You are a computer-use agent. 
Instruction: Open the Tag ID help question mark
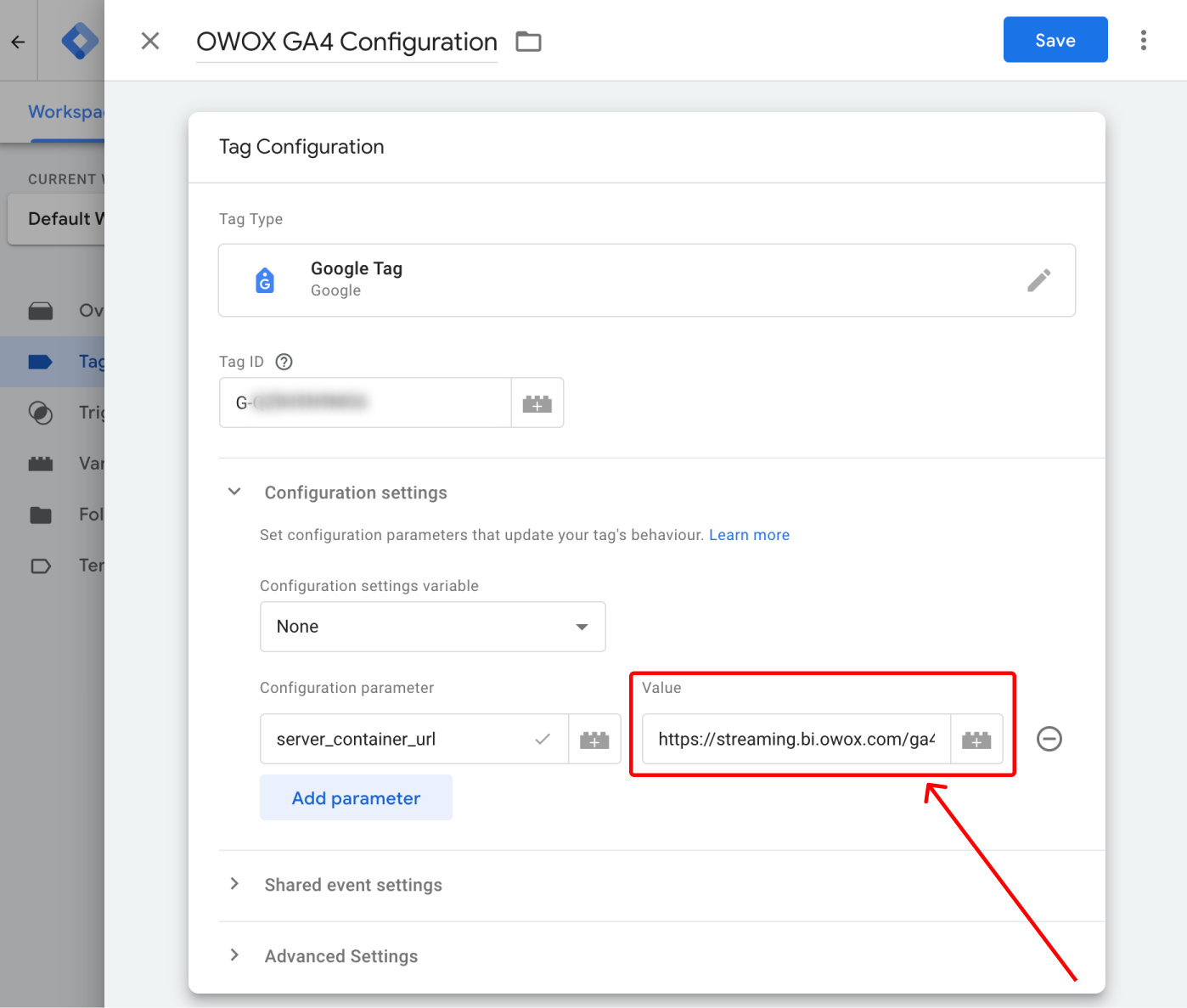[x=284, y=362]
